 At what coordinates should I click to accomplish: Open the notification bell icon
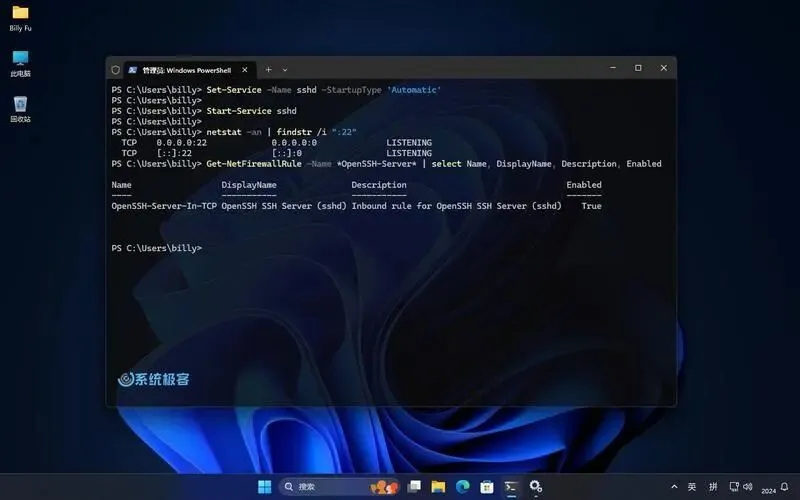785,487
